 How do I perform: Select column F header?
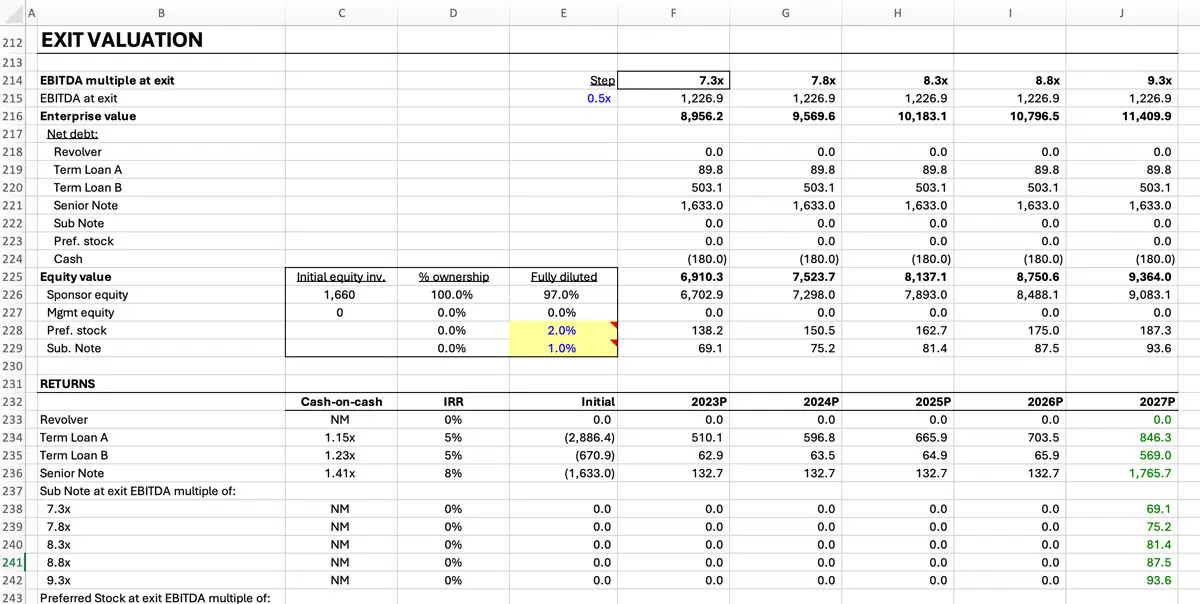pyautogui.click(x=673, y=13)
